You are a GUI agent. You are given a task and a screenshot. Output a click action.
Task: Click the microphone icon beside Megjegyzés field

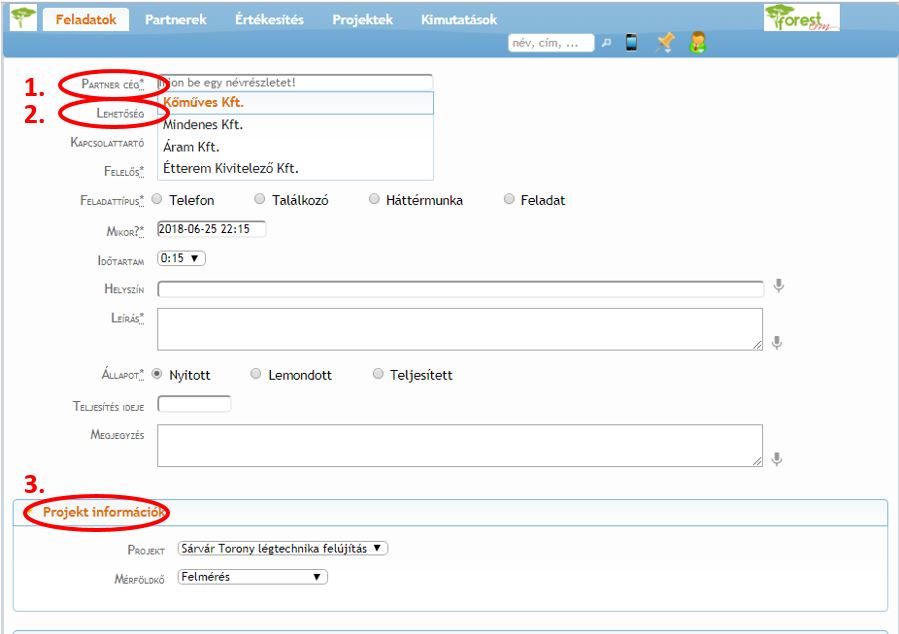tap(778, 459)
